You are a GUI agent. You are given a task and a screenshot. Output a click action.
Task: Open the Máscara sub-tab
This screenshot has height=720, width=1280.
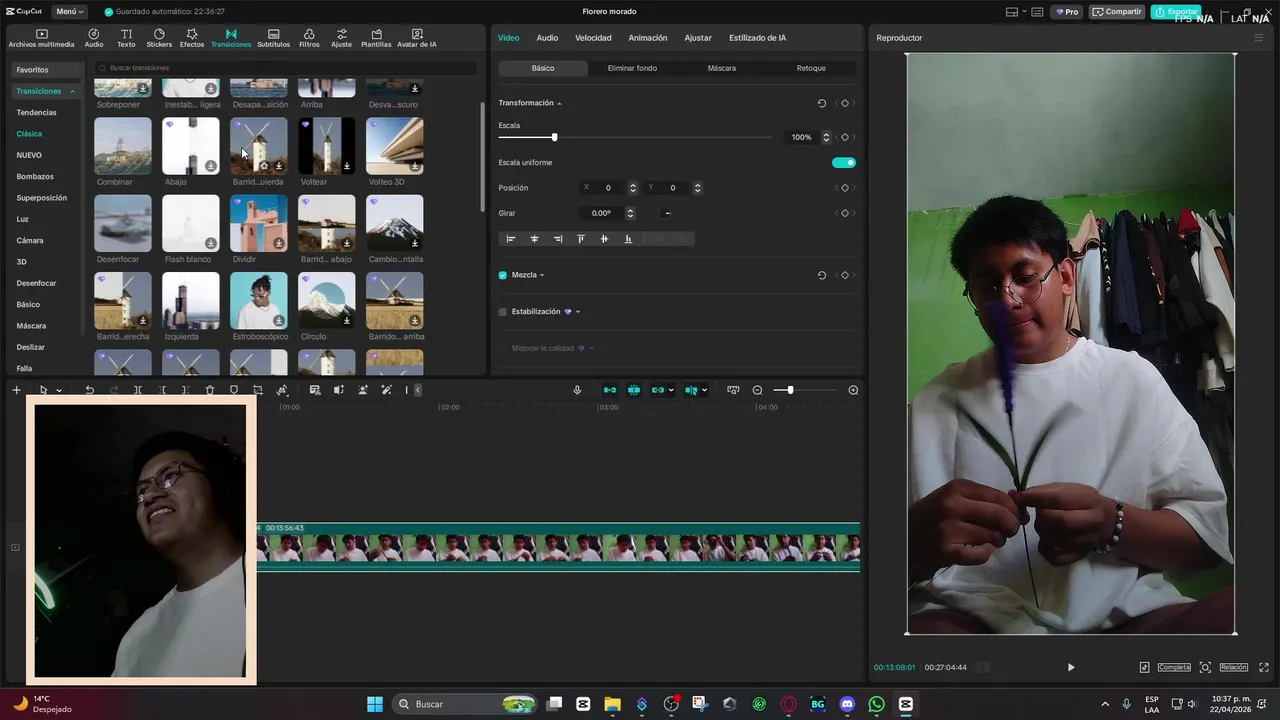pyautogui.click(x=721, y=68)
